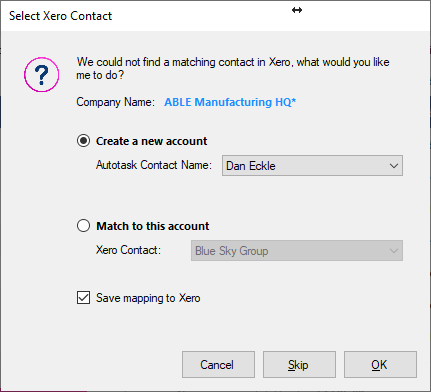Image resolution: width=431 pixels, height=392 pixels.
Task: Click the Match to this account label text
Action: (153, 226)
